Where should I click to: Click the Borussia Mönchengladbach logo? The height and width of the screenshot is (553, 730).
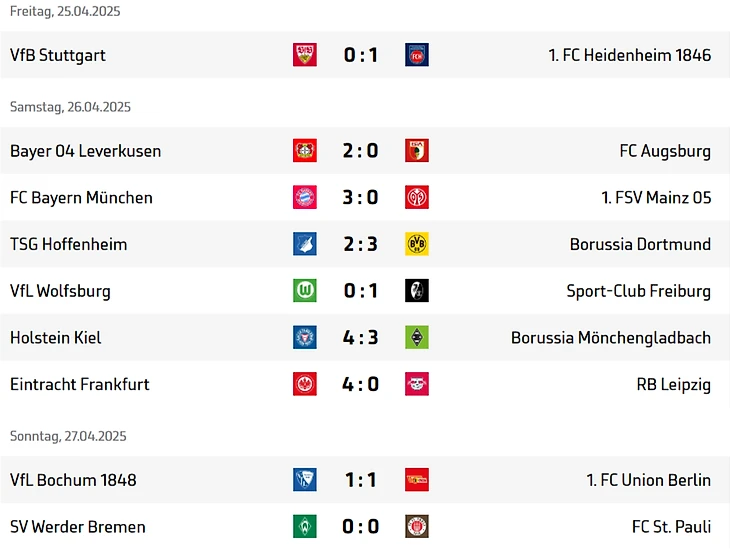417,338
